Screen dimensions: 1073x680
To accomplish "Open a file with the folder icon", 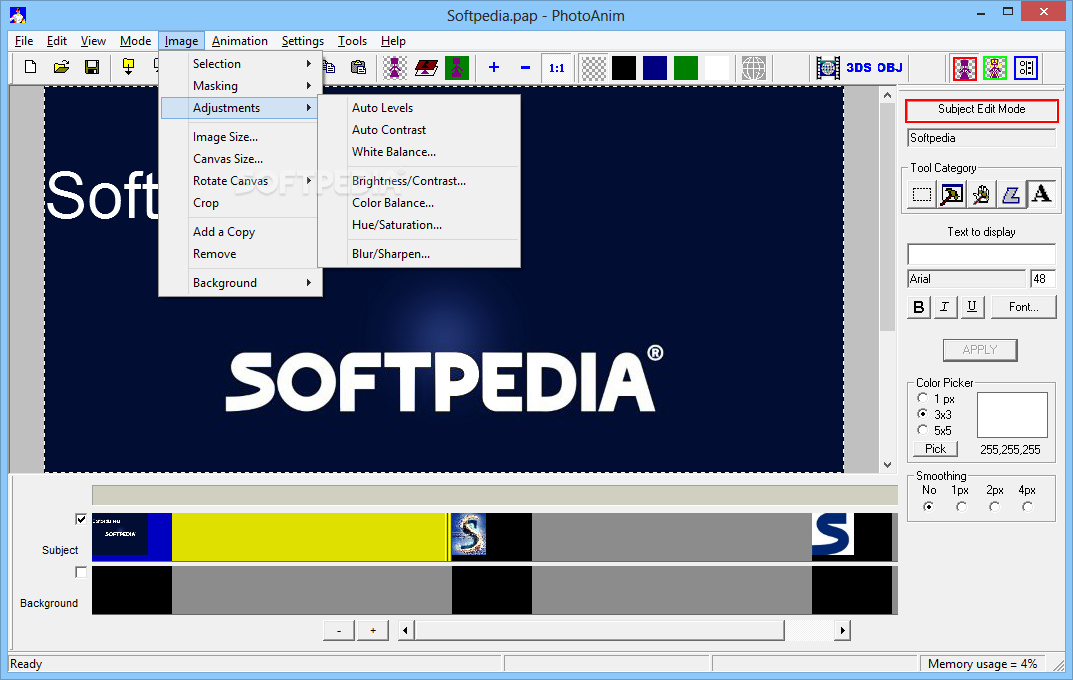I will 62,67.
